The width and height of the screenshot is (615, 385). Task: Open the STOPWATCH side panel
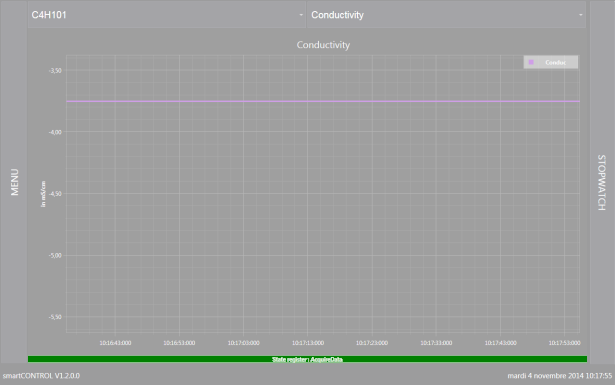point(602,182)
